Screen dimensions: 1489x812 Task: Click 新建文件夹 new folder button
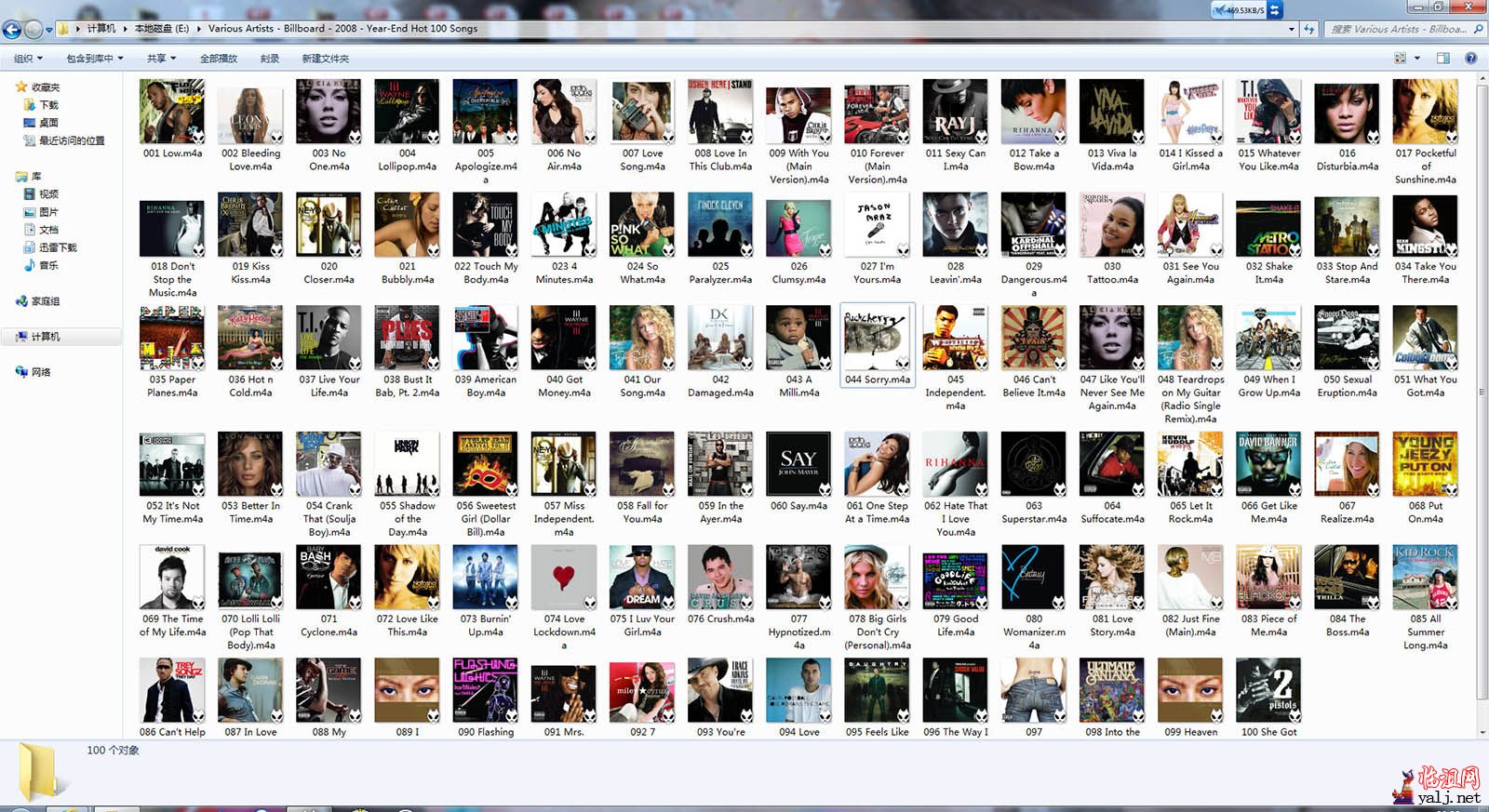[x=326, y=59]
